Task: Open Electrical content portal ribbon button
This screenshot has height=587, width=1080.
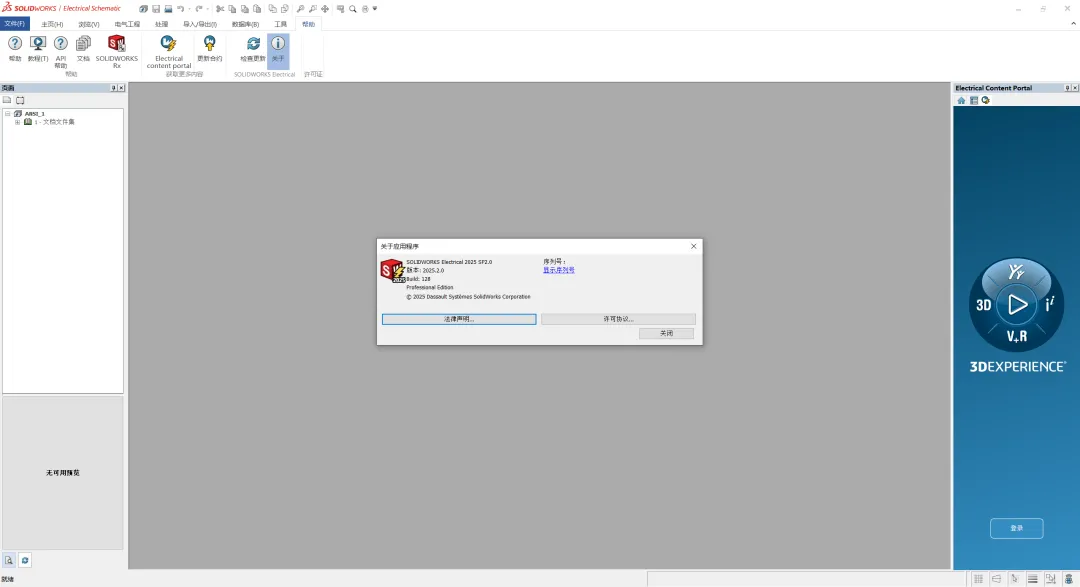Action: click(x=169, y=52)
